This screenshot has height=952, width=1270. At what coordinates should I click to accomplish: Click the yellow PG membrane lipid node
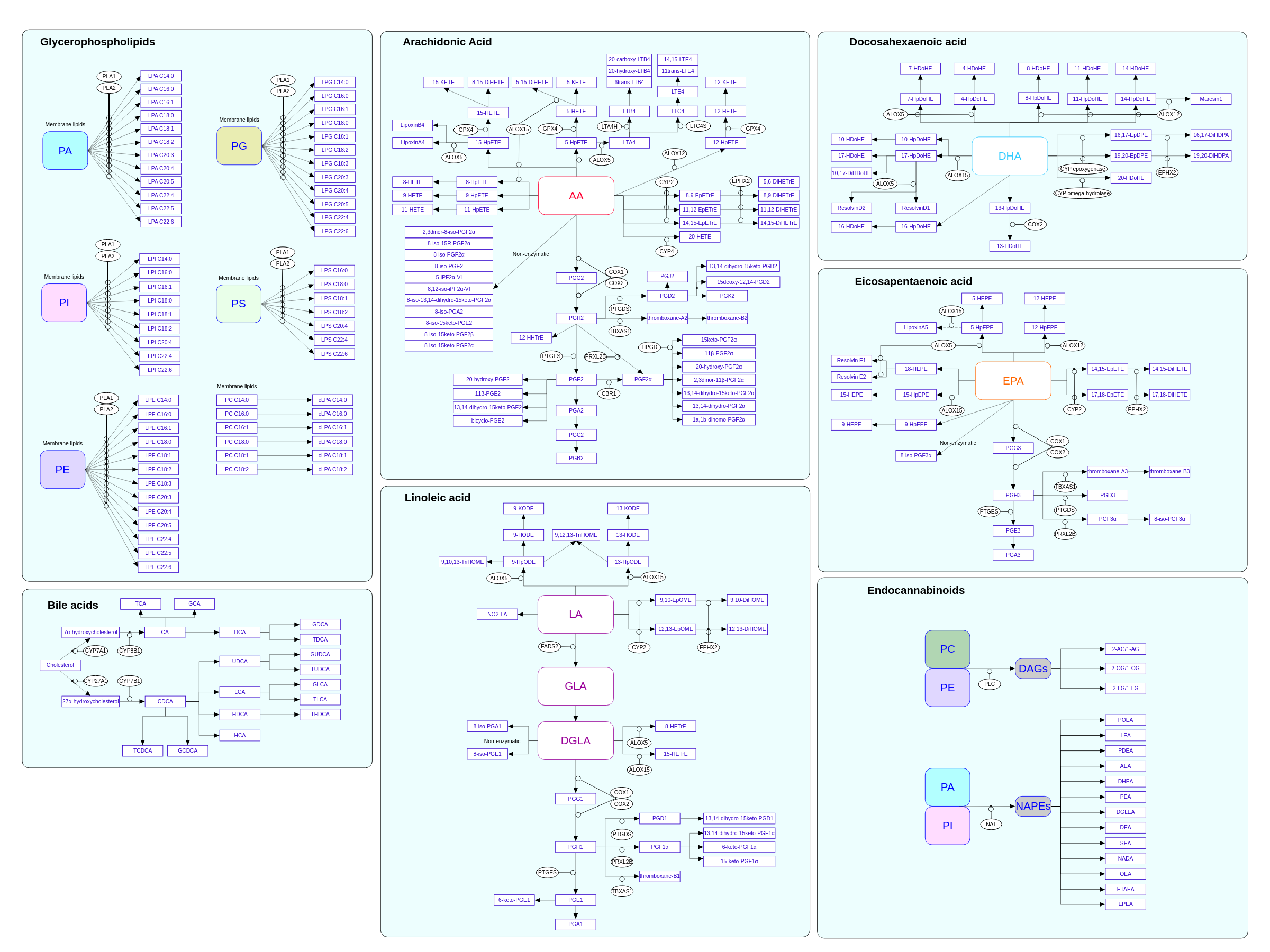tap(239, 146)
